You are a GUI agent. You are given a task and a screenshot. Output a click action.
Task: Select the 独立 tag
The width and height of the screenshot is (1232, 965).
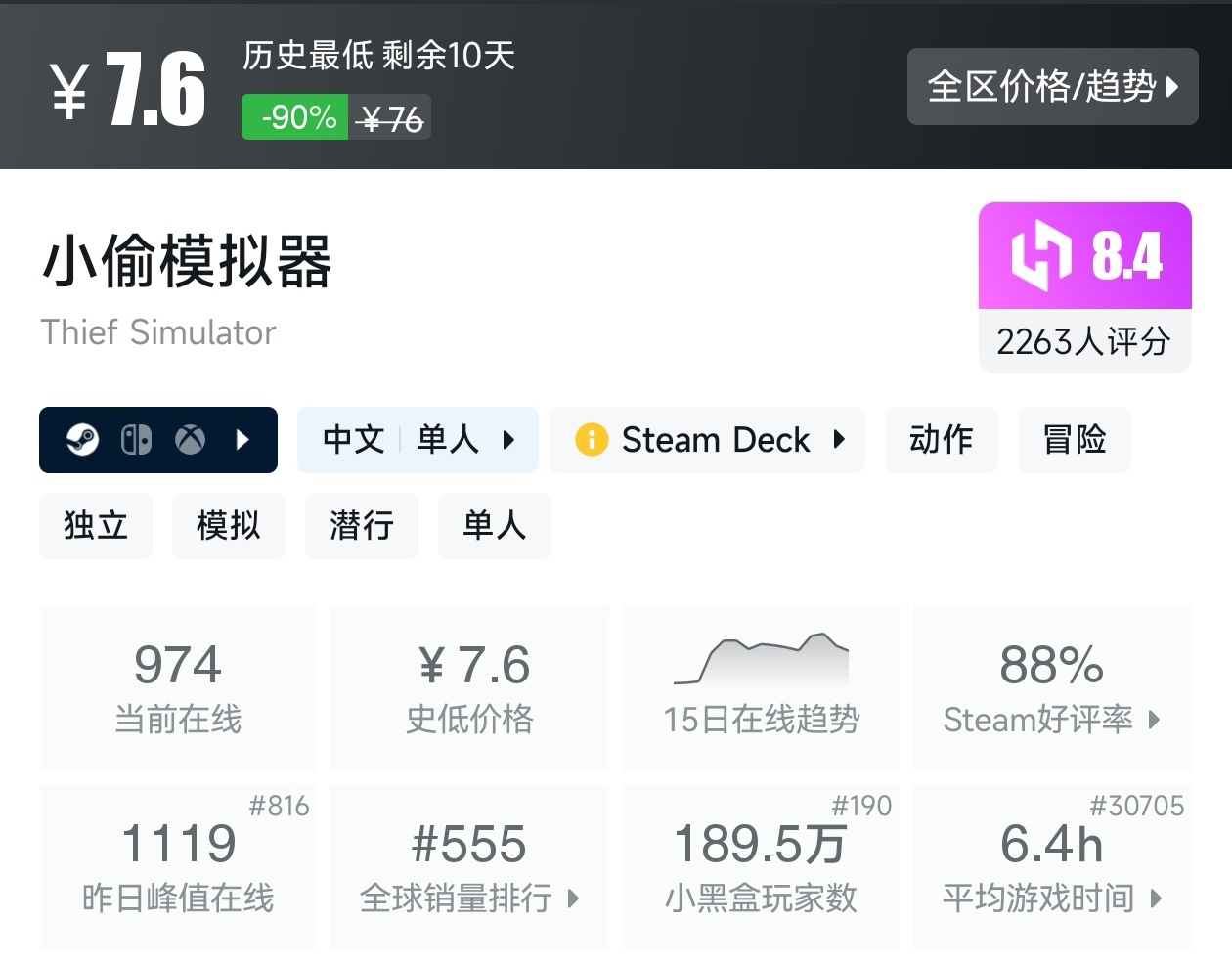(96, 526)
